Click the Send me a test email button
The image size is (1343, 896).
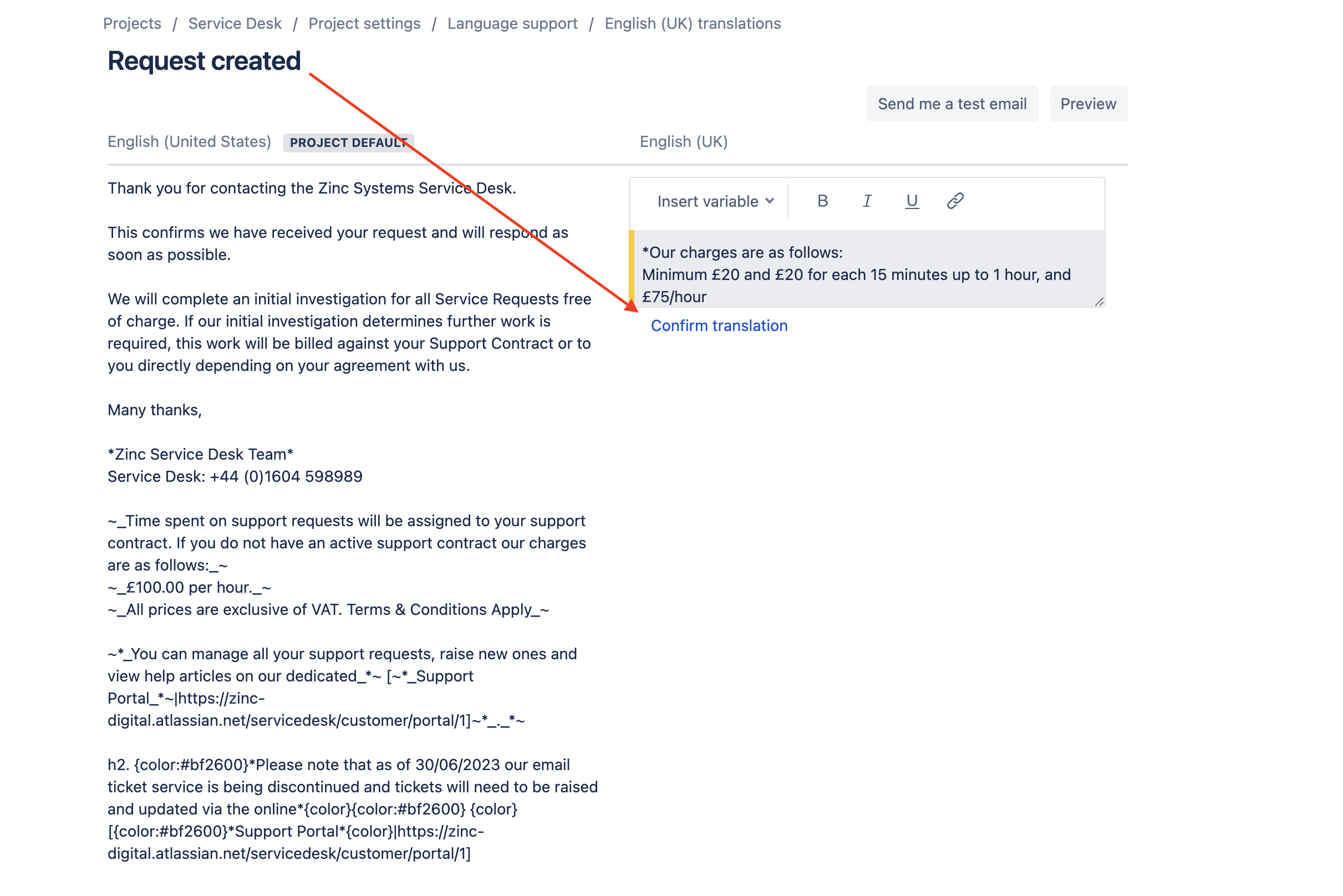(951, 103)
